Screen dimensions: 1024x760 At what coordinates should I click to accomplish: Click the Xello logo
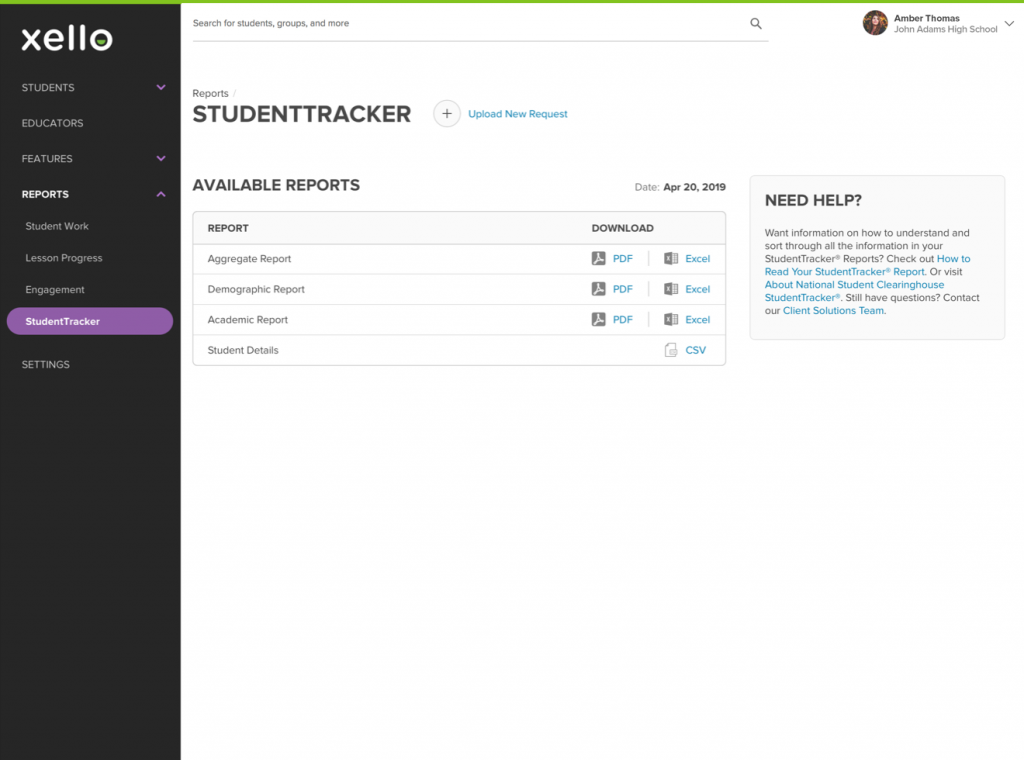point(67,39)
